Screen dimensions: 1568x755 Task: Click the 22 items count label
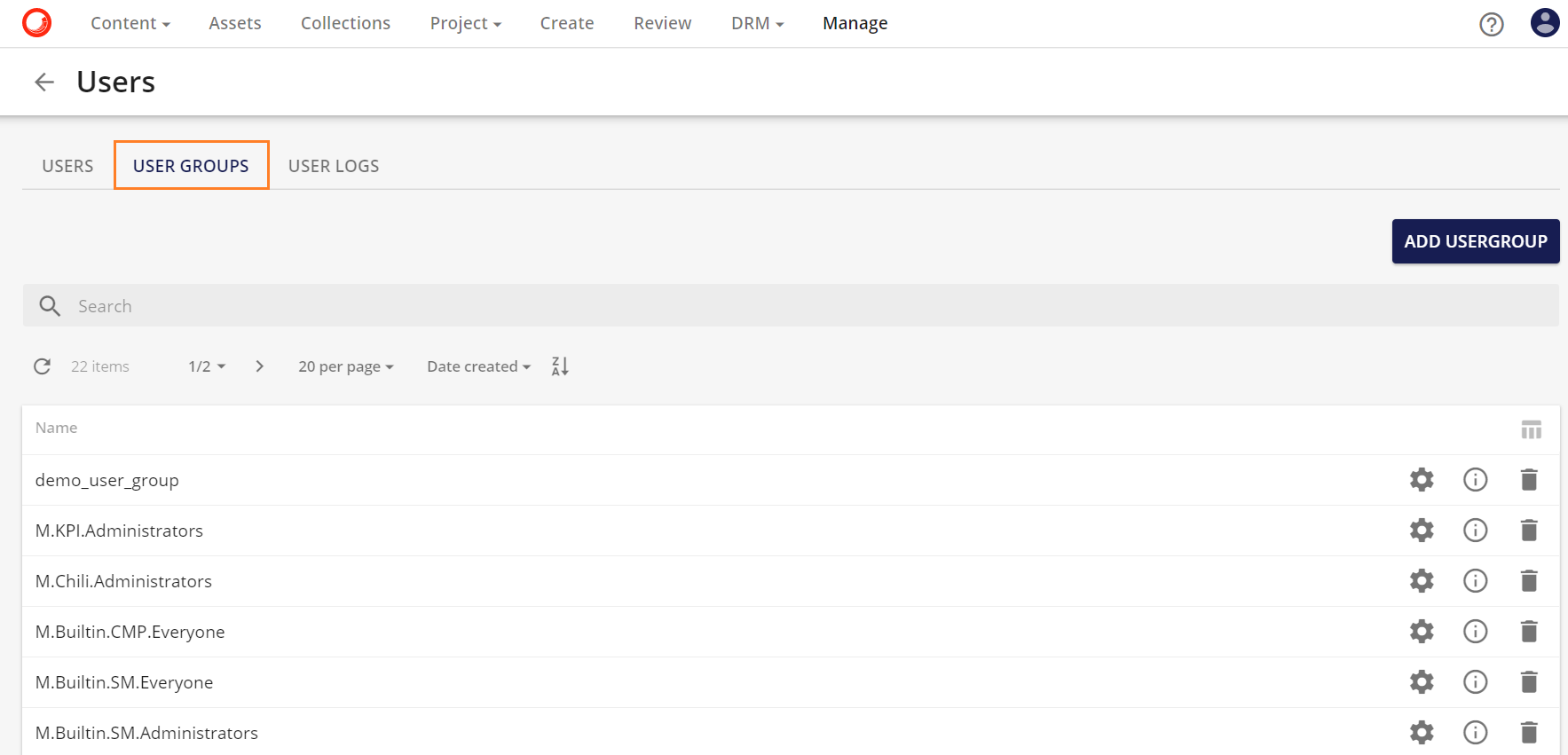click(100, 366)
